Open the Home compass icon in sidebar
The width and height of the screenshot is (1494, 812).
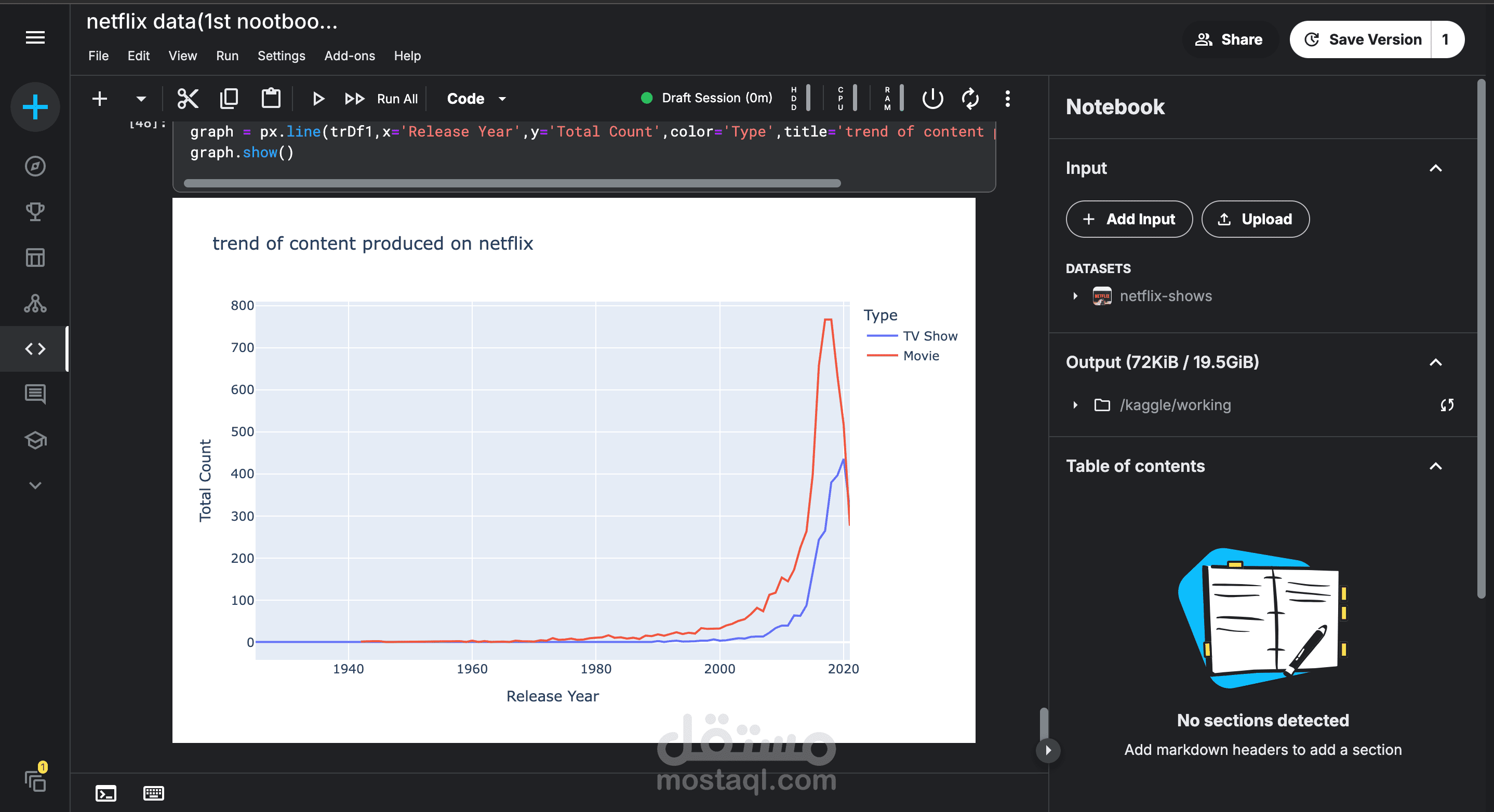coord(35,166)
